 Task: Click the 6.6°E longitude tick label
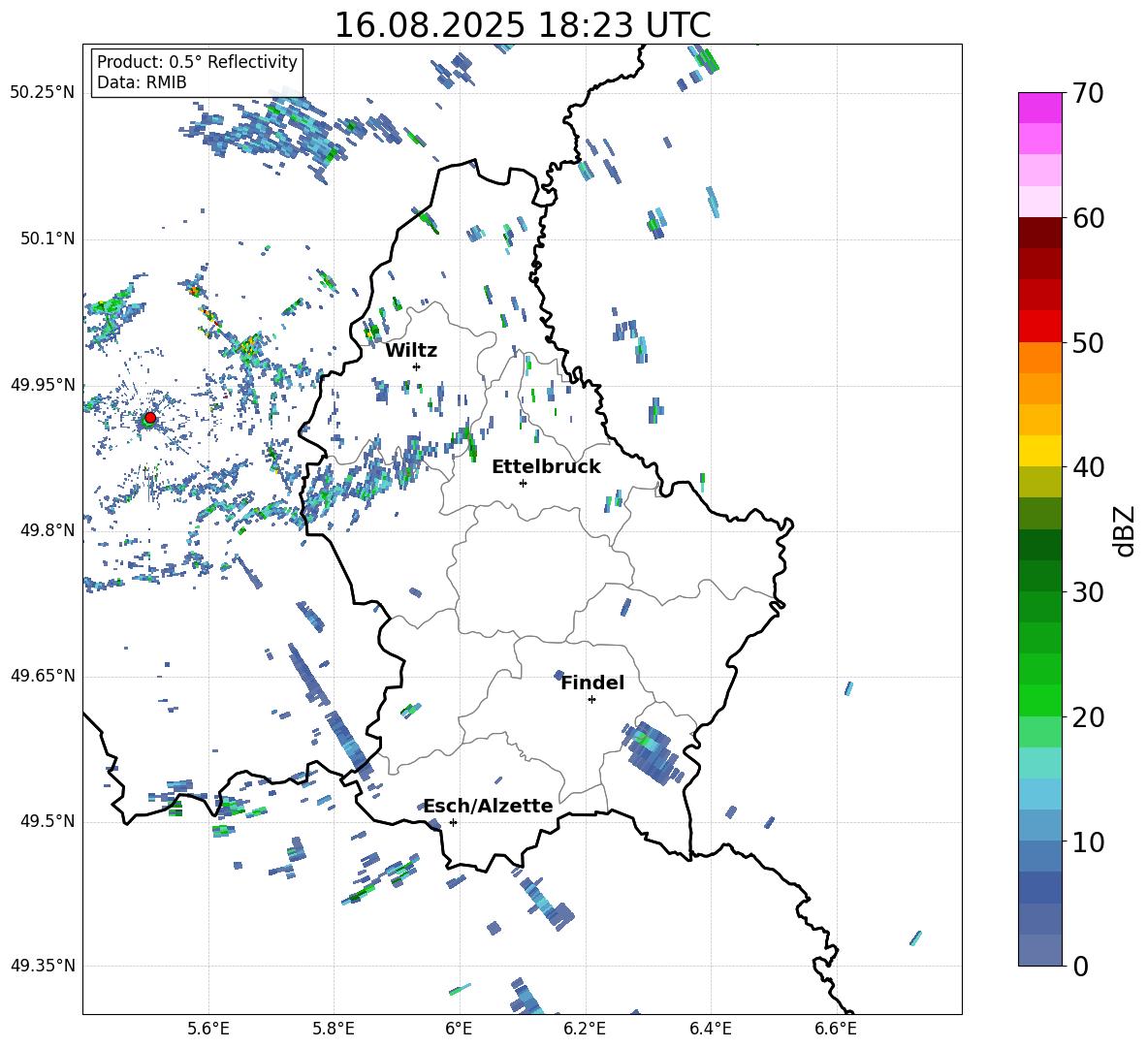pos(836,1029)
